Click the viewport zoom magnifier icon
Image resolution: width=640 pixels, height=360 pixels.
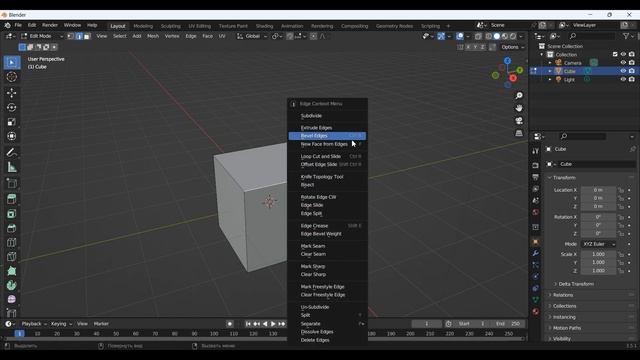pyautogui.click(x=519, y=96)
